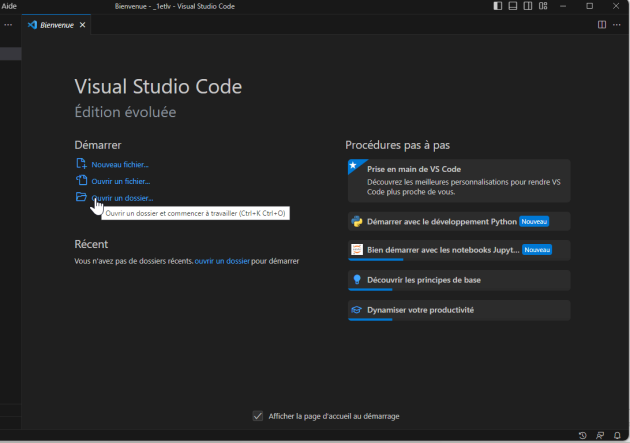Click the feedback icon in status bar
The height and width of the screenshot is (443, 630).
(x=600, y=435)
